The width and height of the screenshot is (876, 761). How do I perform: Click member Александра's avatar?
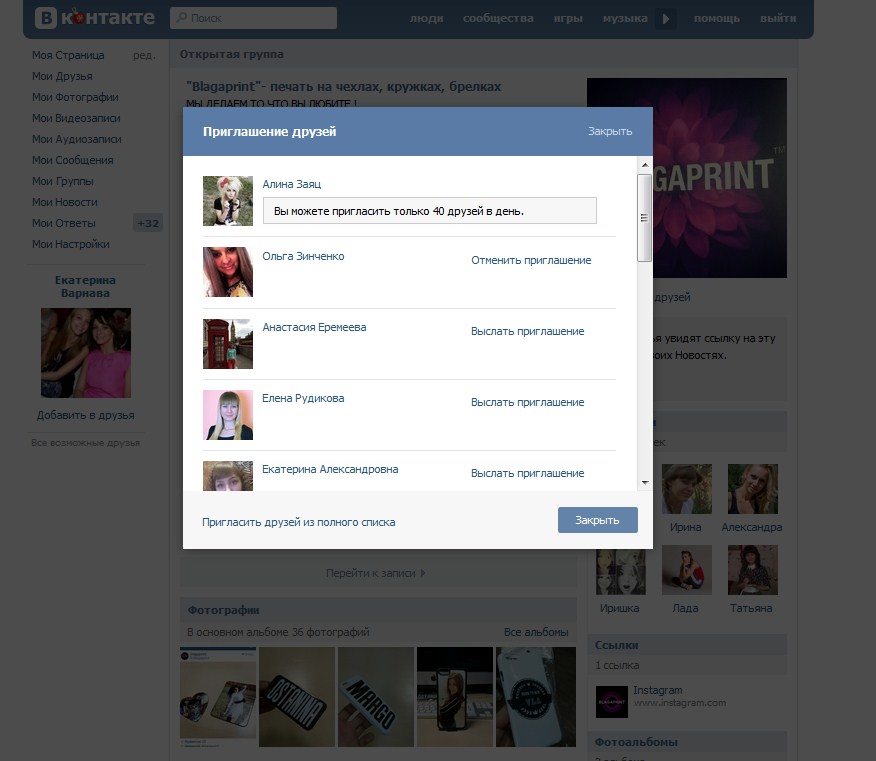(752, 489)
